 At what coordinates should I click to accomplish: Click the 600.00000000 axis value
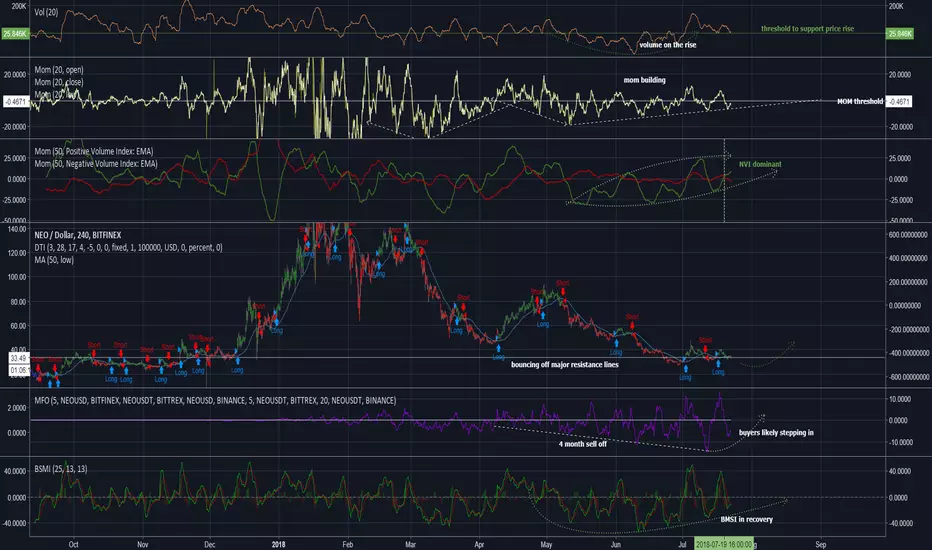pos(907,235)
